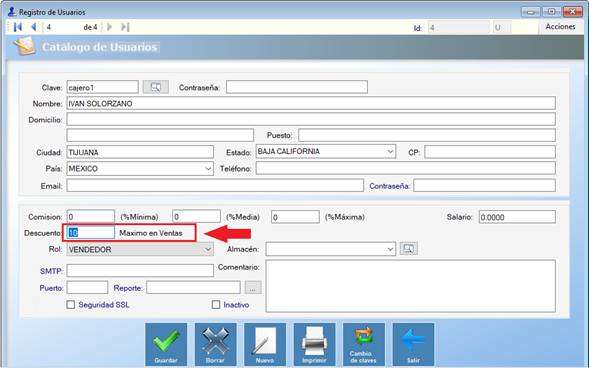Viewport: 589px width, 368px height.
Task: Go to the previous record arrow
Action: [34, 27]
